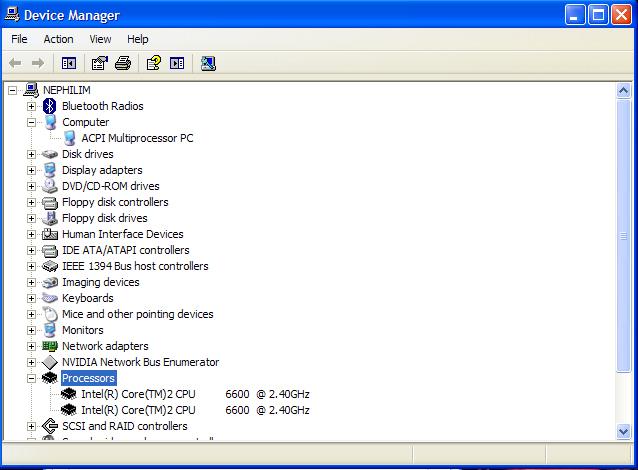Expand the Keyboards node
Image resolution: width=638 pixels, height=470 pixels.
pos(31,298)
